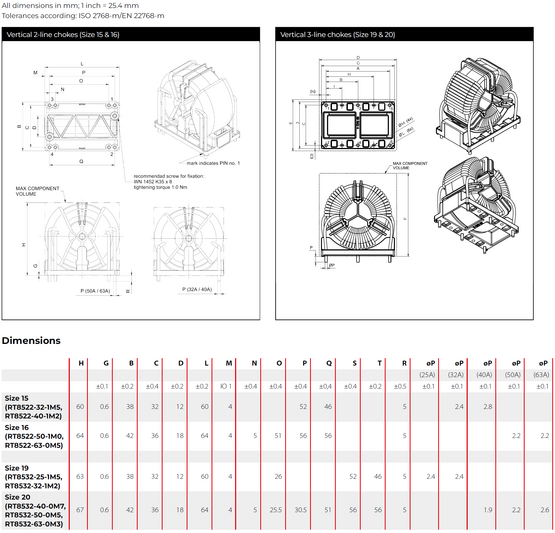
Task: Select part number 'RT8522-63-0M5)'
Action: pos(34,445)
